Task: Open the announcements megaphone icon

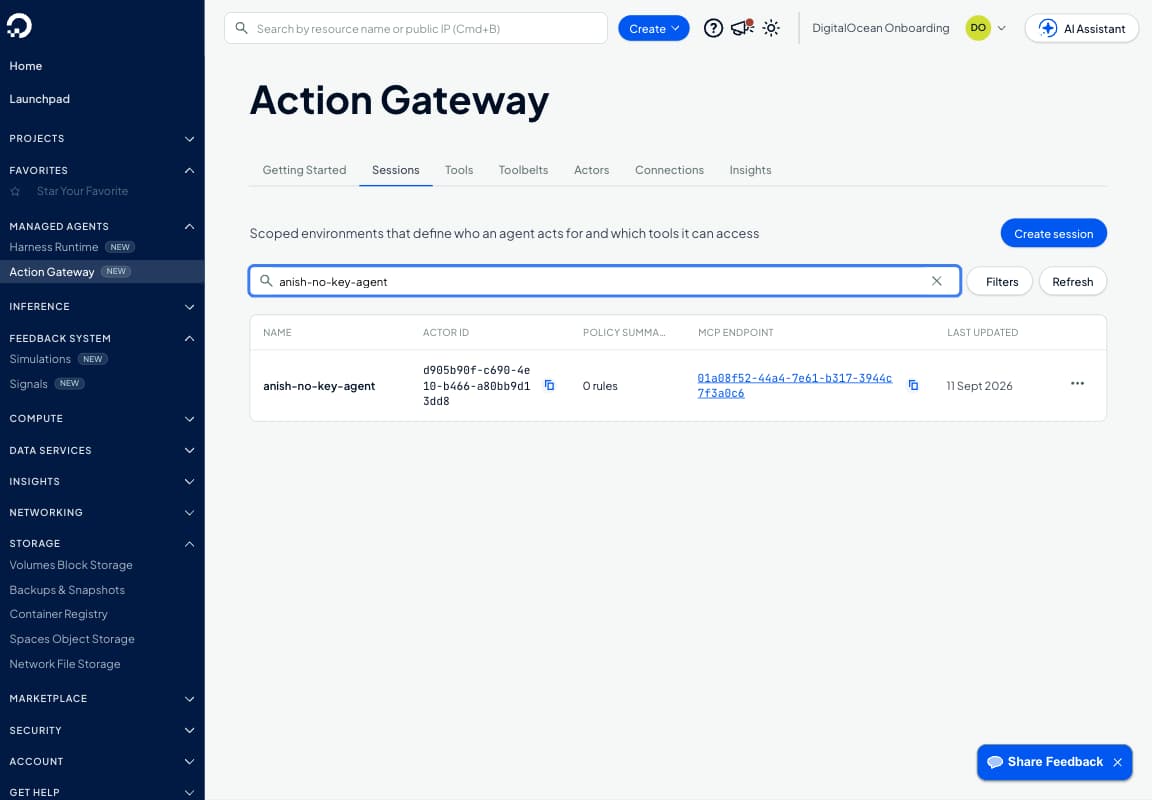Action: [x=742, y=28]
